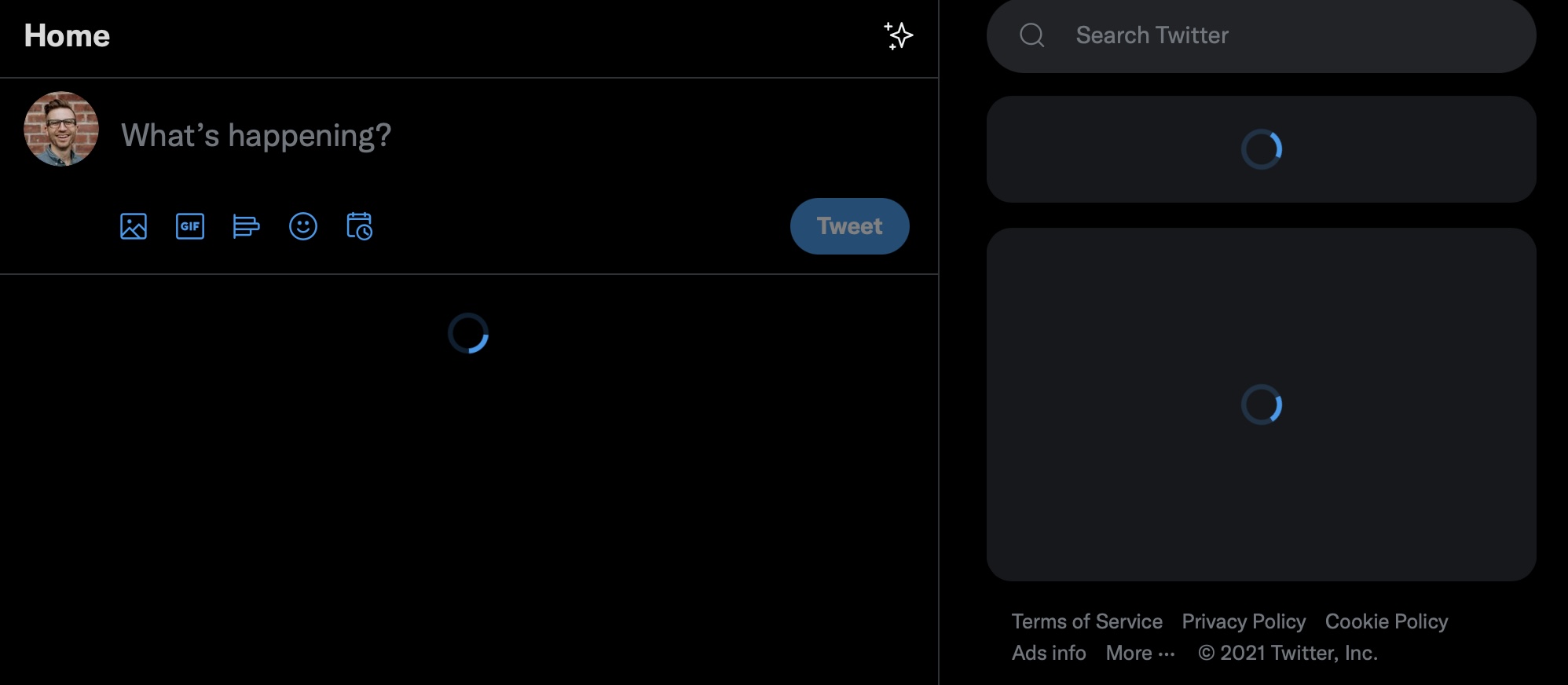Click the schedule tweet calendar icon
Screen dimensions: 1568x685
[360, 226]
